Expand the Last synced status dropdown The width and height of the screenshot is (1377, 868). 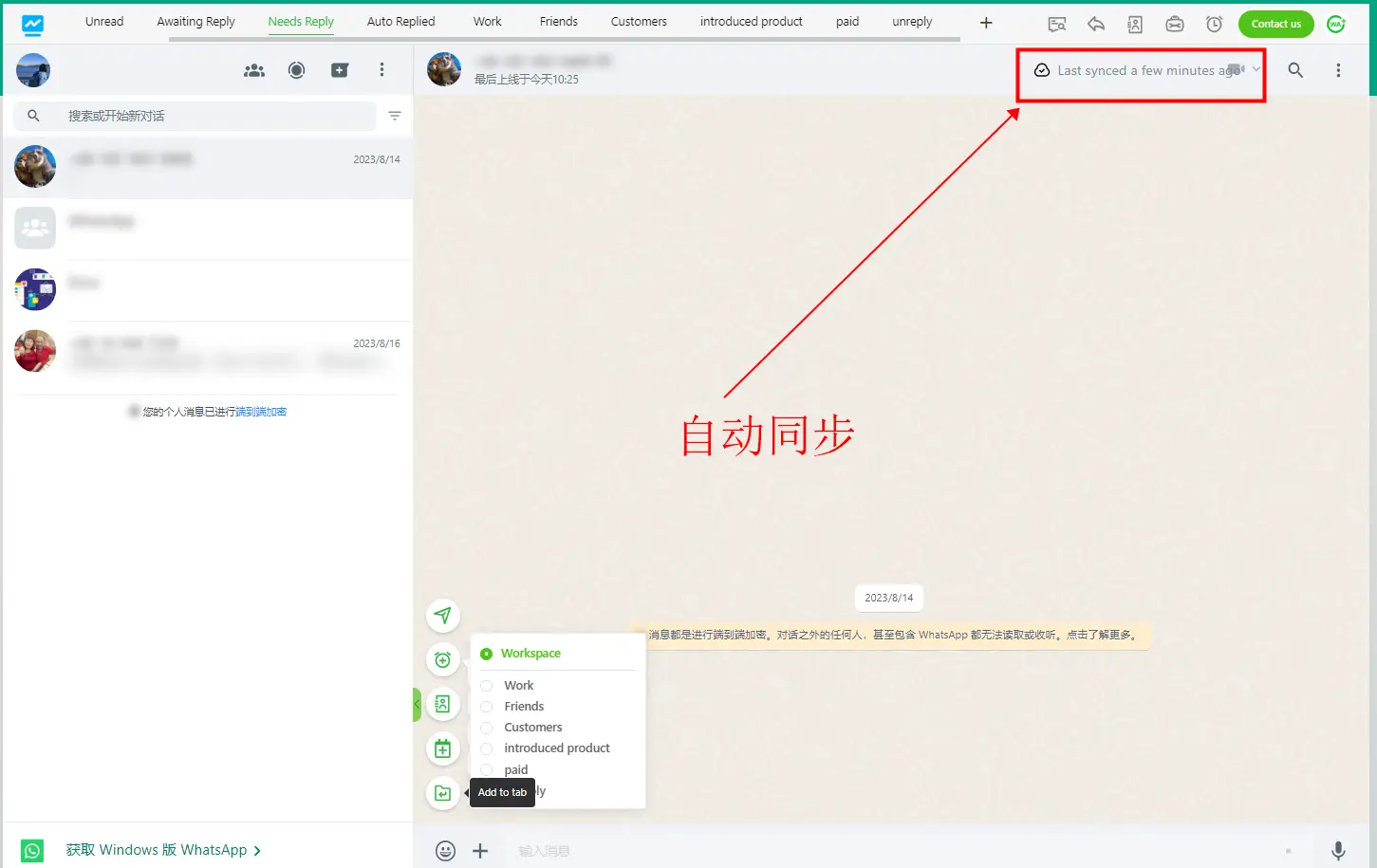[x=1256, y=70]
